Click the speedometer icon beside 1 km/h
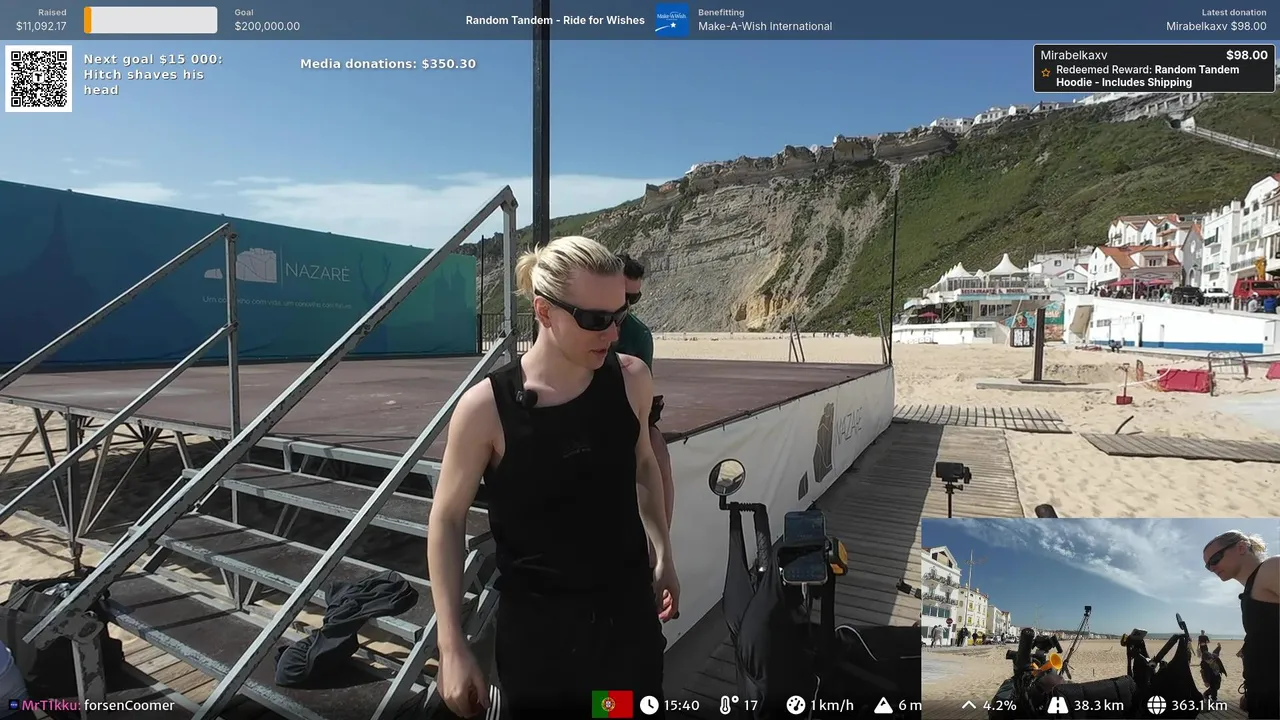 pyautogui.click(x=796, y=705)
